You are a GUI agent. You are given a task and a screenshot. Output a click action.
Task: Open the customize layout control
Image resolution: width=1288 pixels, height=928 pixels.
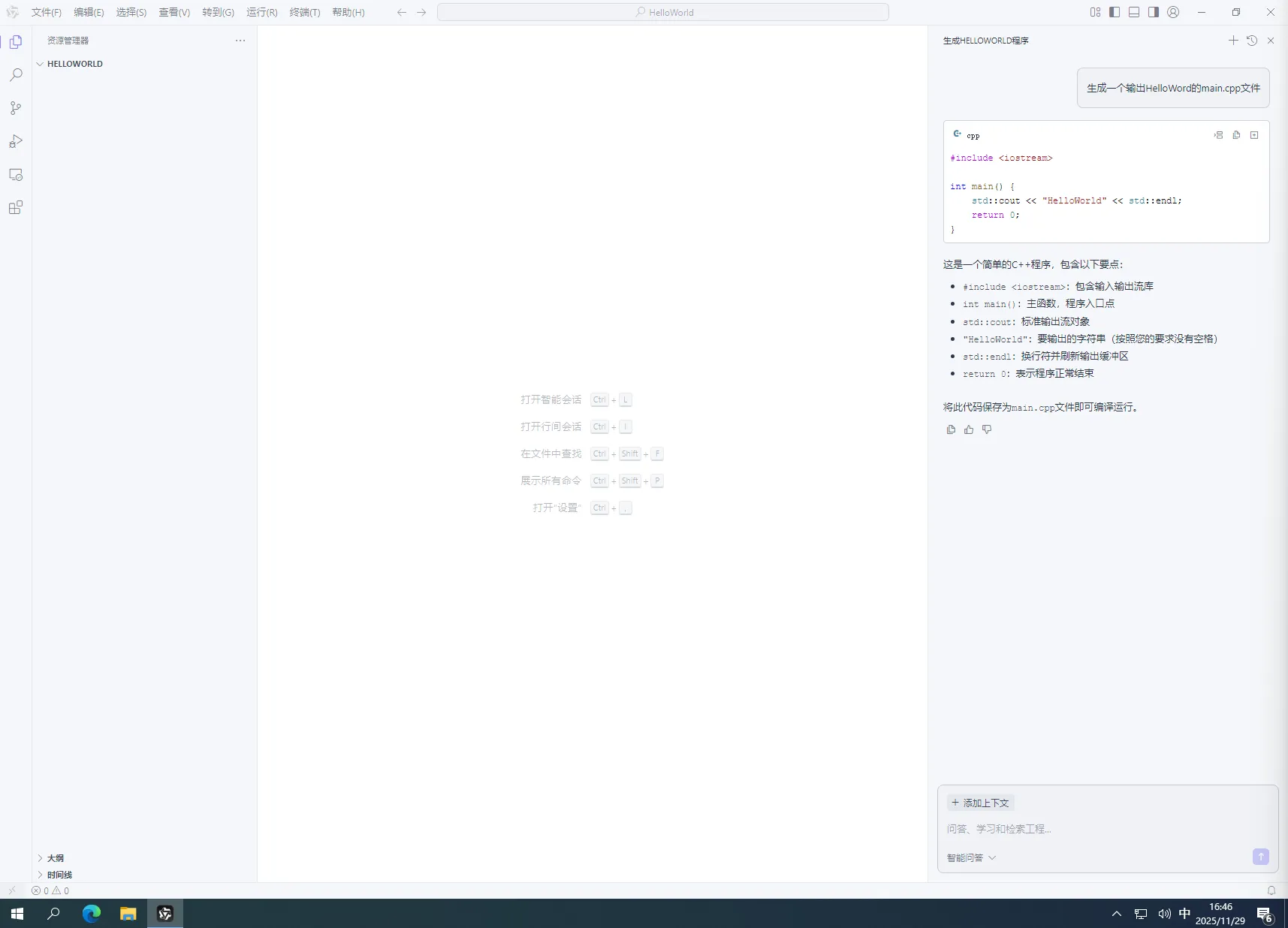coord(1095,12)
